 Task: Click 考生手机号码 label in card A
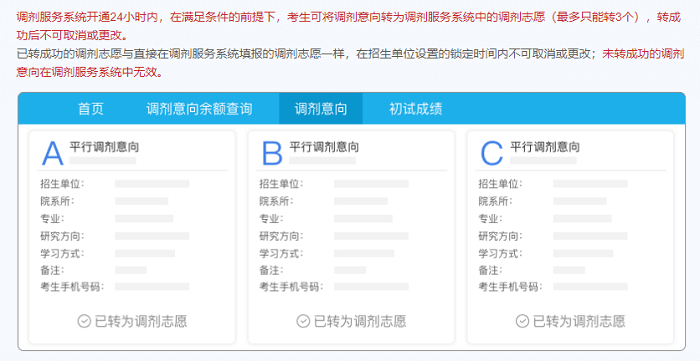point(72,286)
